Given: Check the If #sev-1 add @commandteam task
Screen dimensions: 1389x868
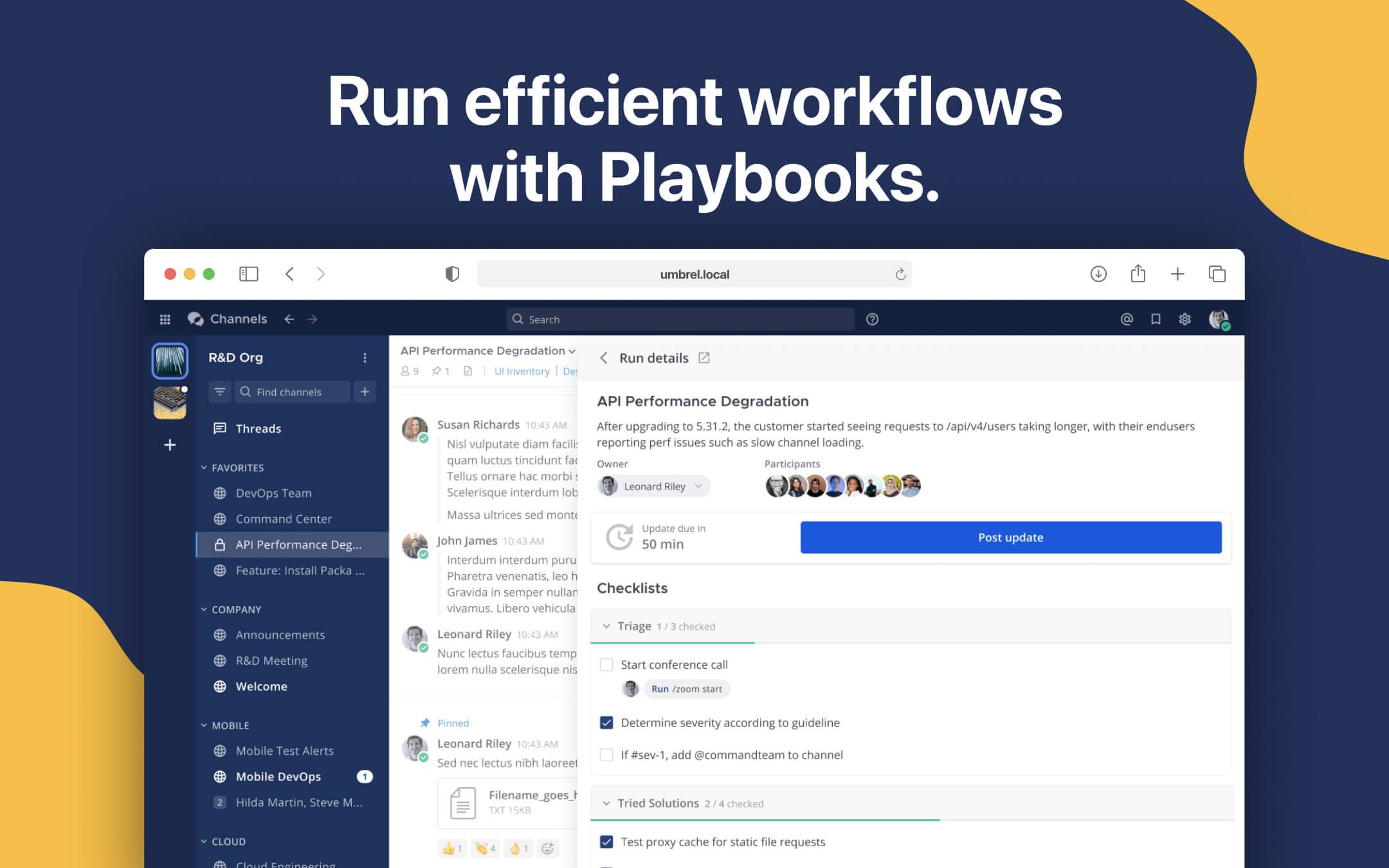Looking at the screenshot, I should coord(606,755).
